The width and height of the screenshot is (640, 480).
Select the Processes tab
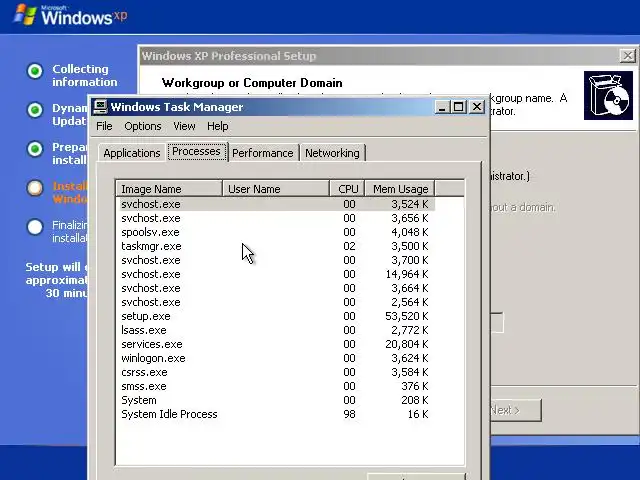click(x=196, y=151)
